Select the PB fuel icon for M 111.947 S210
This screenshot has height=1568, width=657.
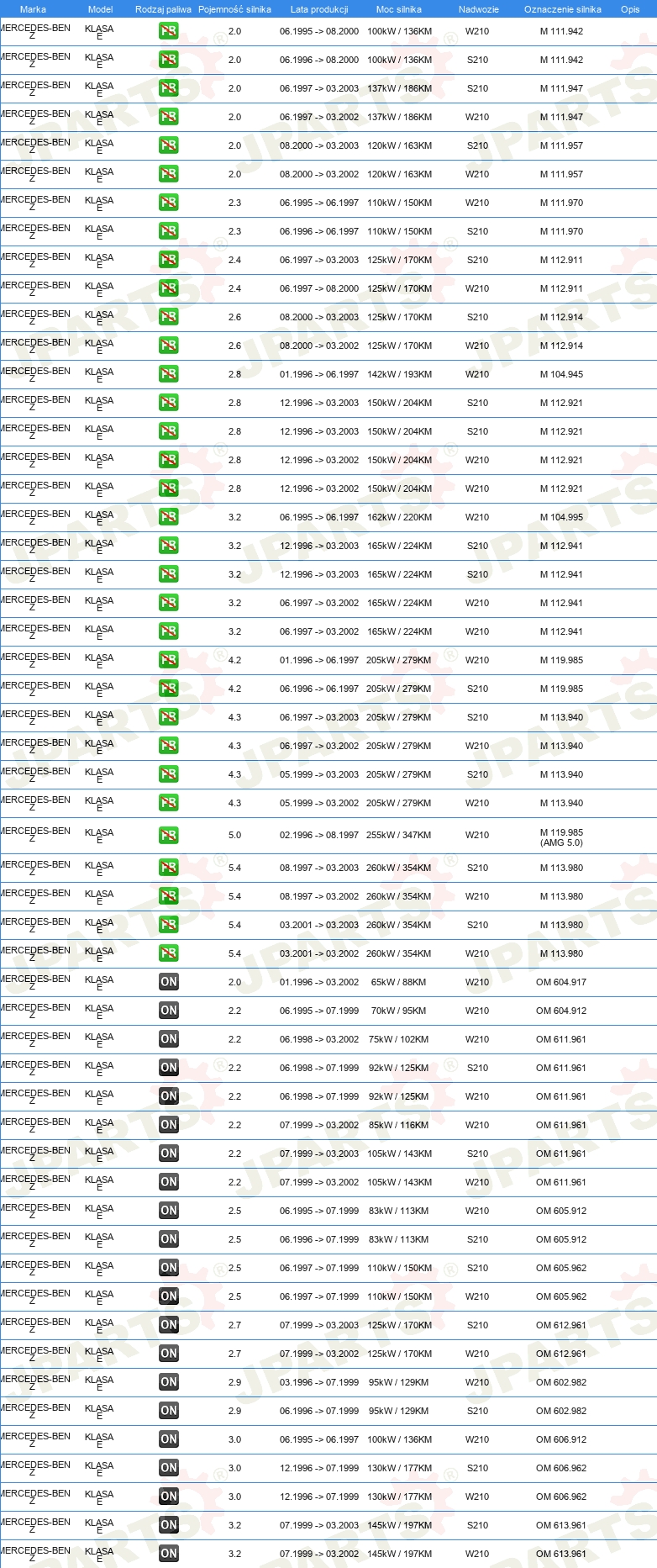pos(169,88)
